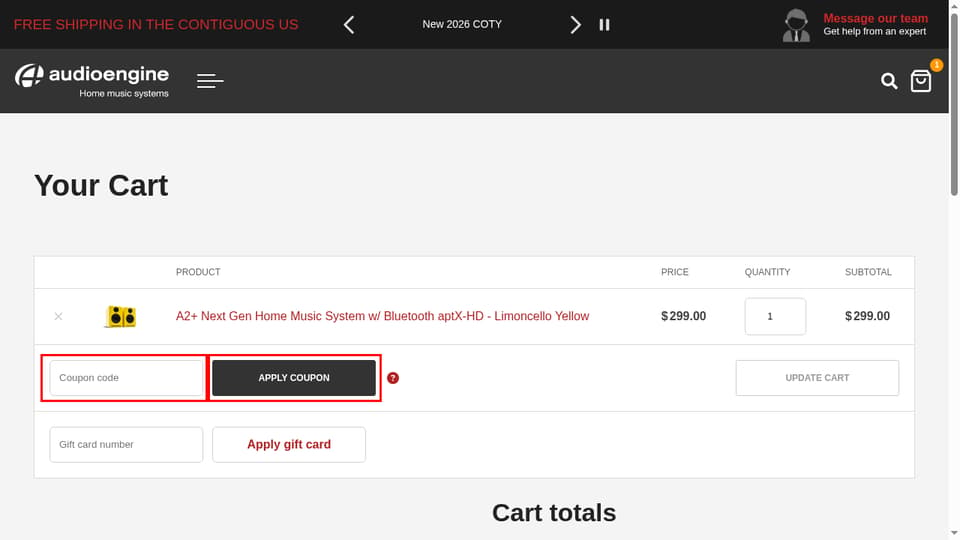Click the SUBTOTAL column header
960x540 pixels.
pos(868,272)
